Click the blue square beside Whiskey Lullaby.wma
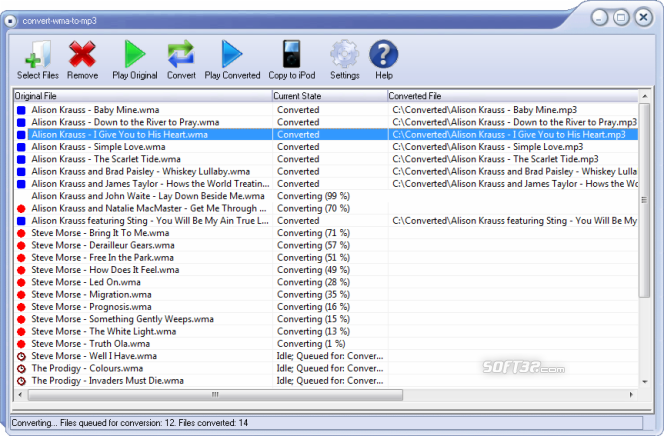 tap(21, 172)
